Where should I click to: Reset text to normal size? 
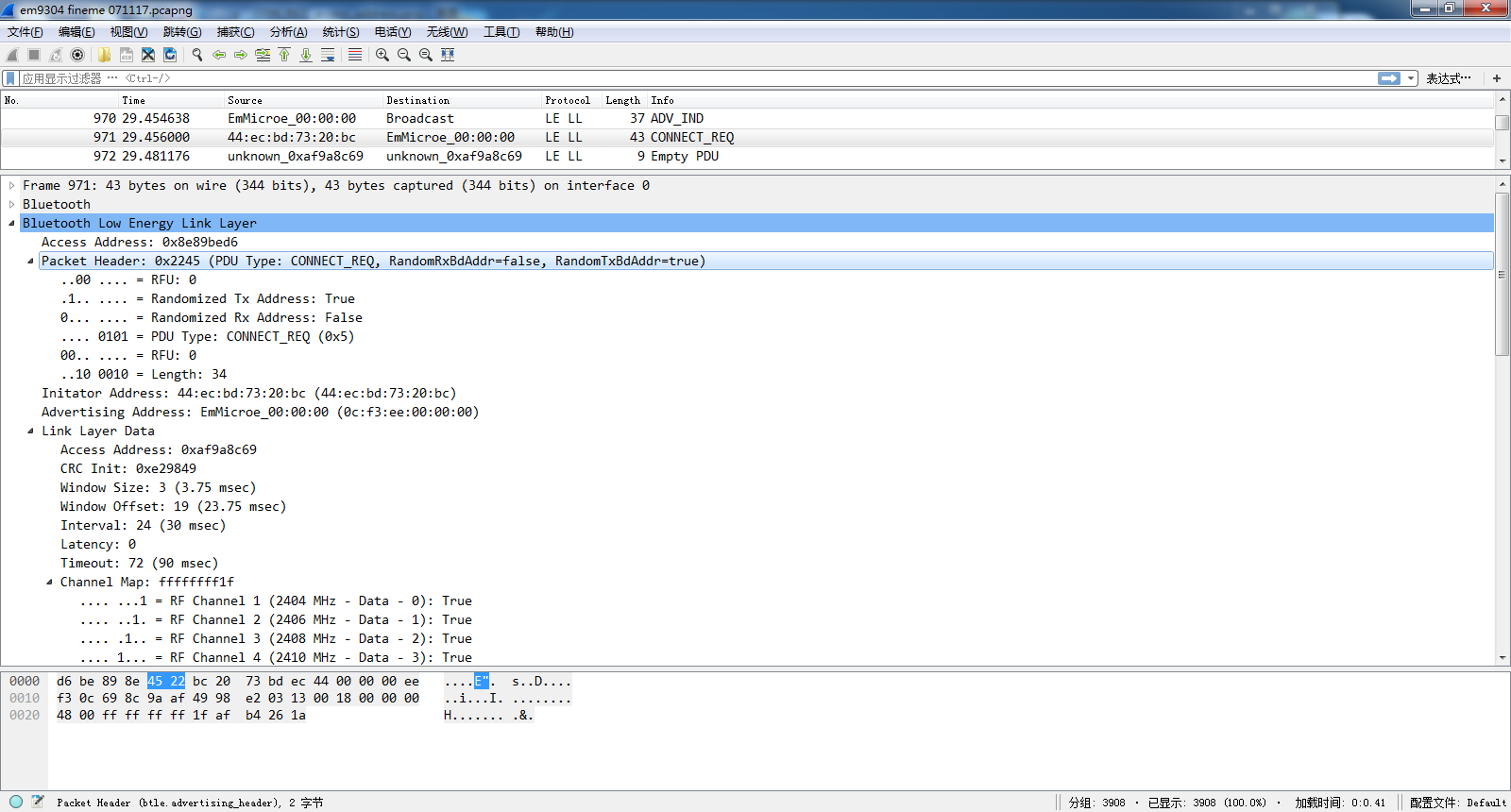[x=426, y=55]
